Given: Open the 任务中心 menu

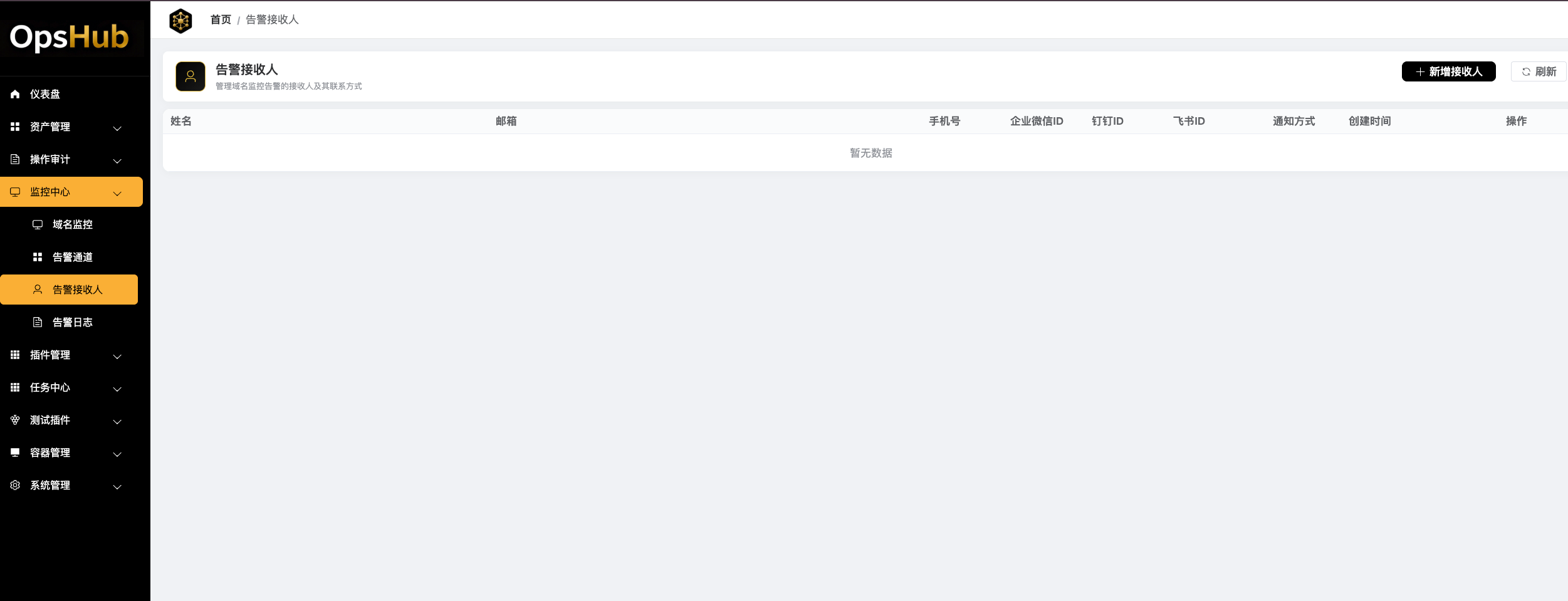Looking at the screenshot, I should tap(50, 387).
